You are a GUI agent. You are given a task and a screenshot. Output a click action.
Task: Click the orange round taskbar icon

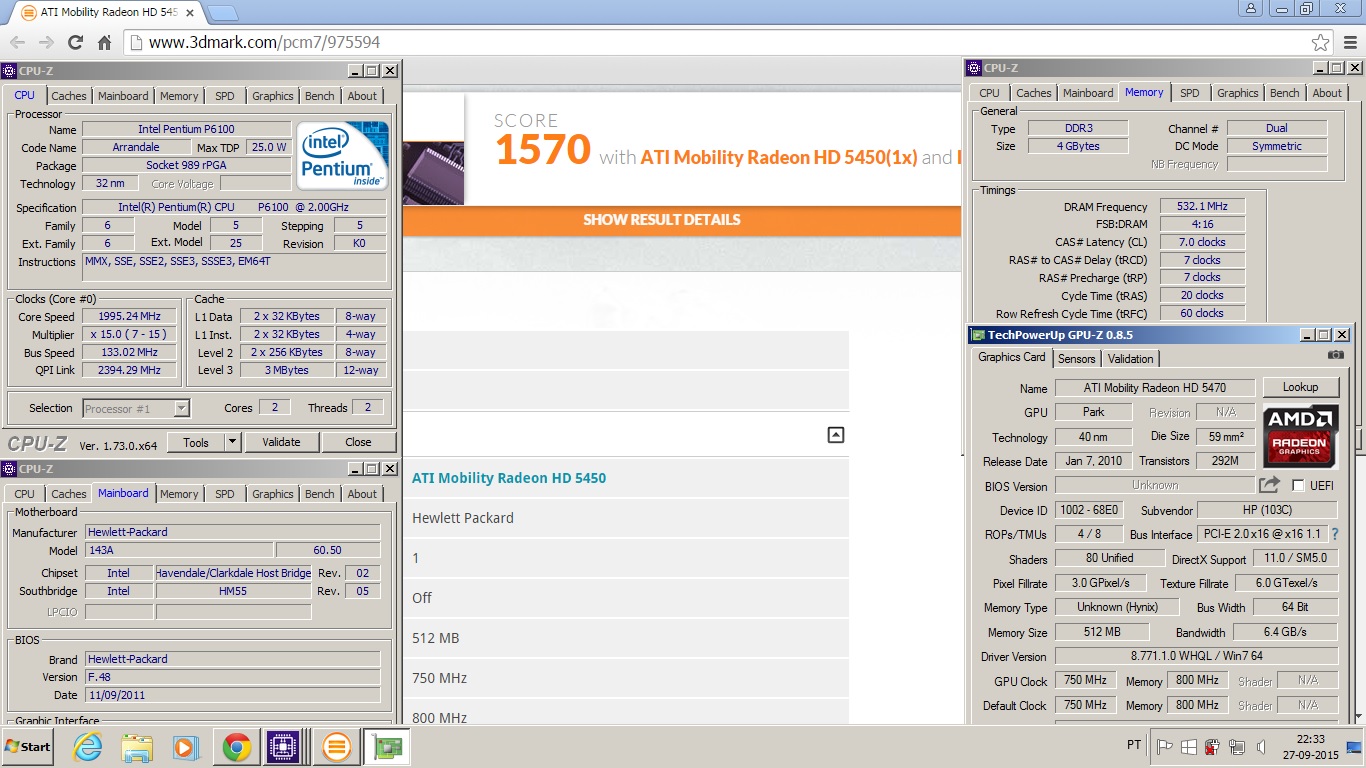coord(337,747)
